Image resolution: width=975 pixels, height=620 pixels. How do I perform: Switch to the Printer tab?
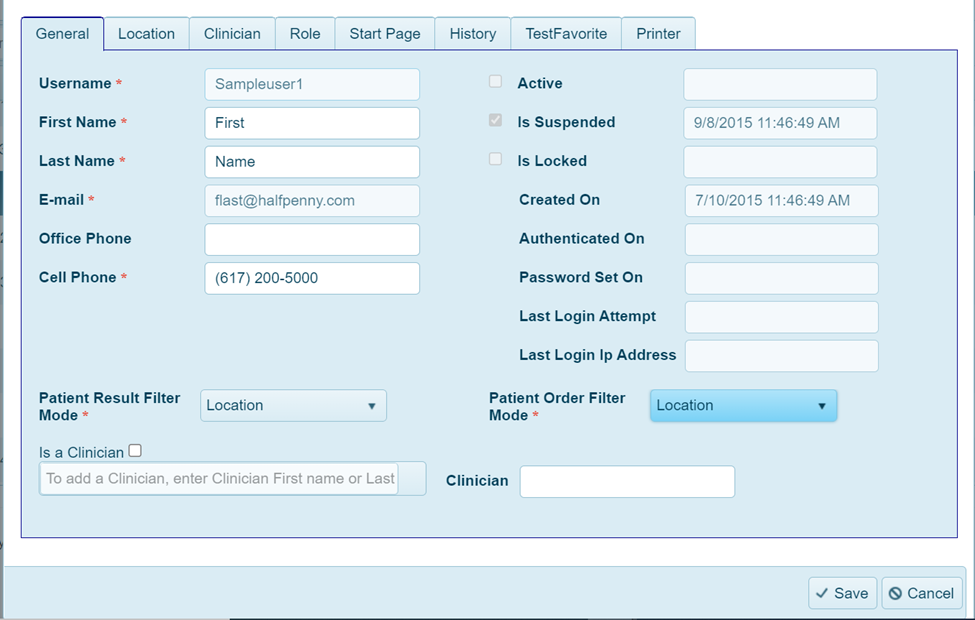[x=658, y=33]
